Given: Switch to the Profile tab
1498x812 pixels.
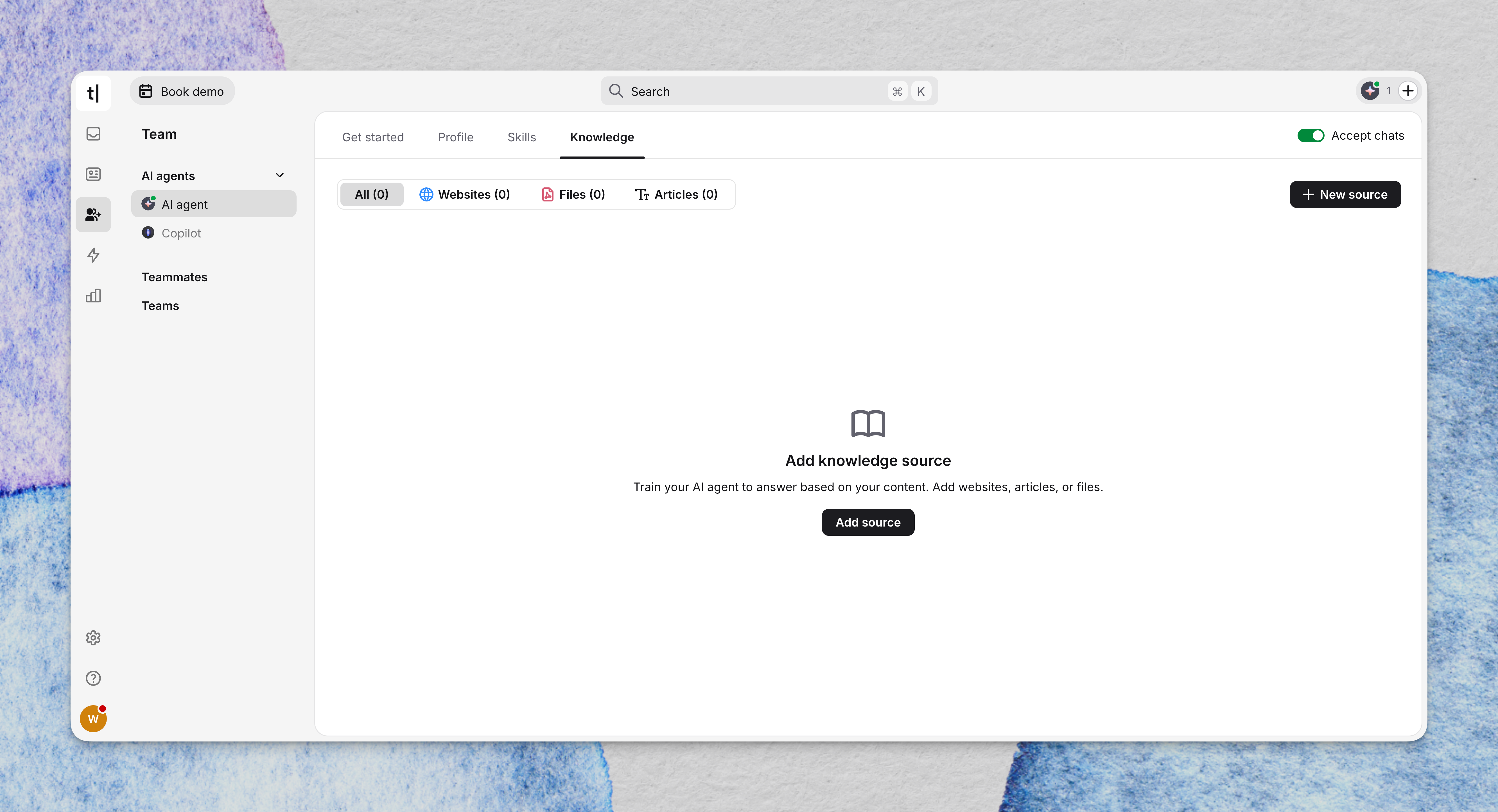Looking at the screenshot, I should 455,137.
